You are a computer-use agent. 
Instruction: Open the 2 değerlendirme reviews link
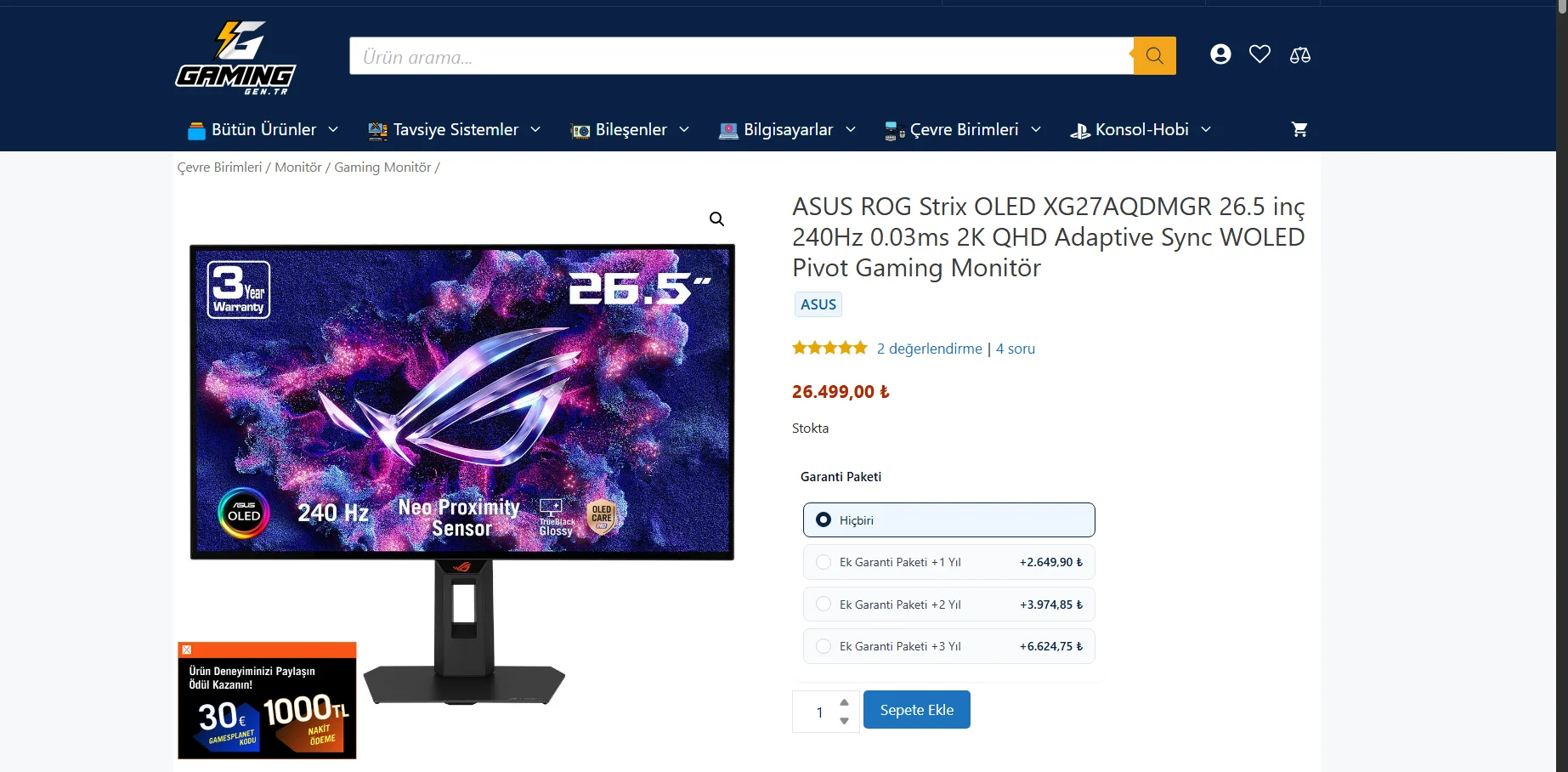(929, 349)
